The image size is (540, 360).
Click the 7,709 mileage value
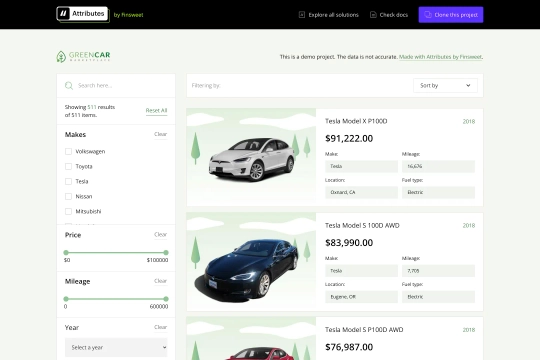[438, 271]
